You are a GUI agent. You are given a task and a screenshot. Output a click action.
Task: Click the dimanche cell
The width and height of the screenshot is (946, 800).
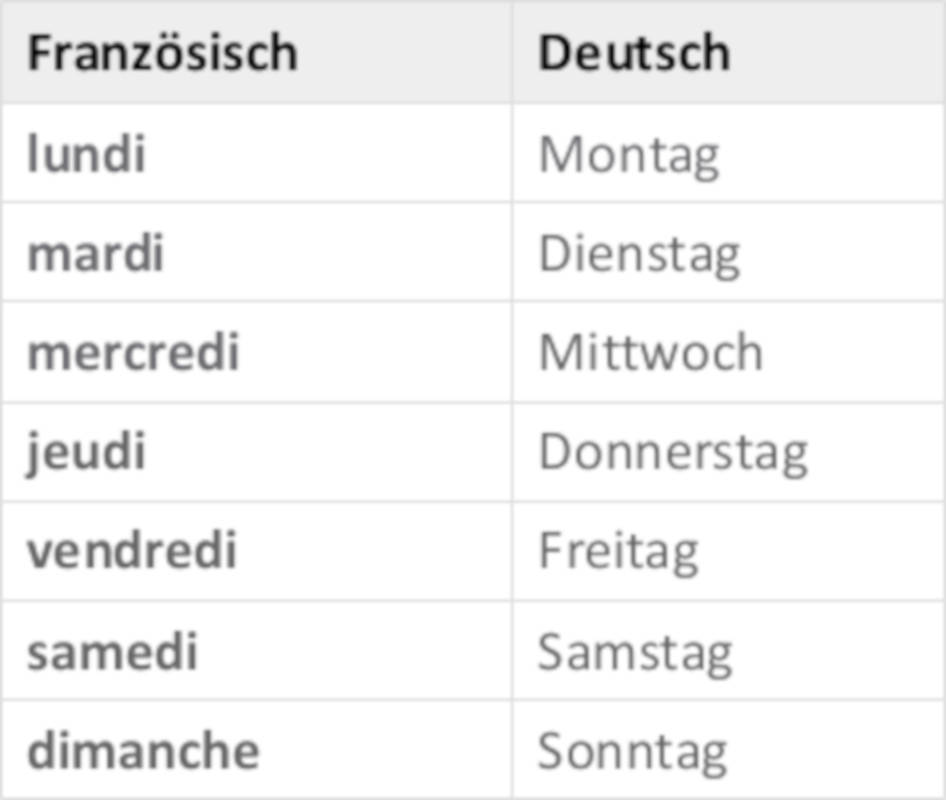click(x=143, y=750)
